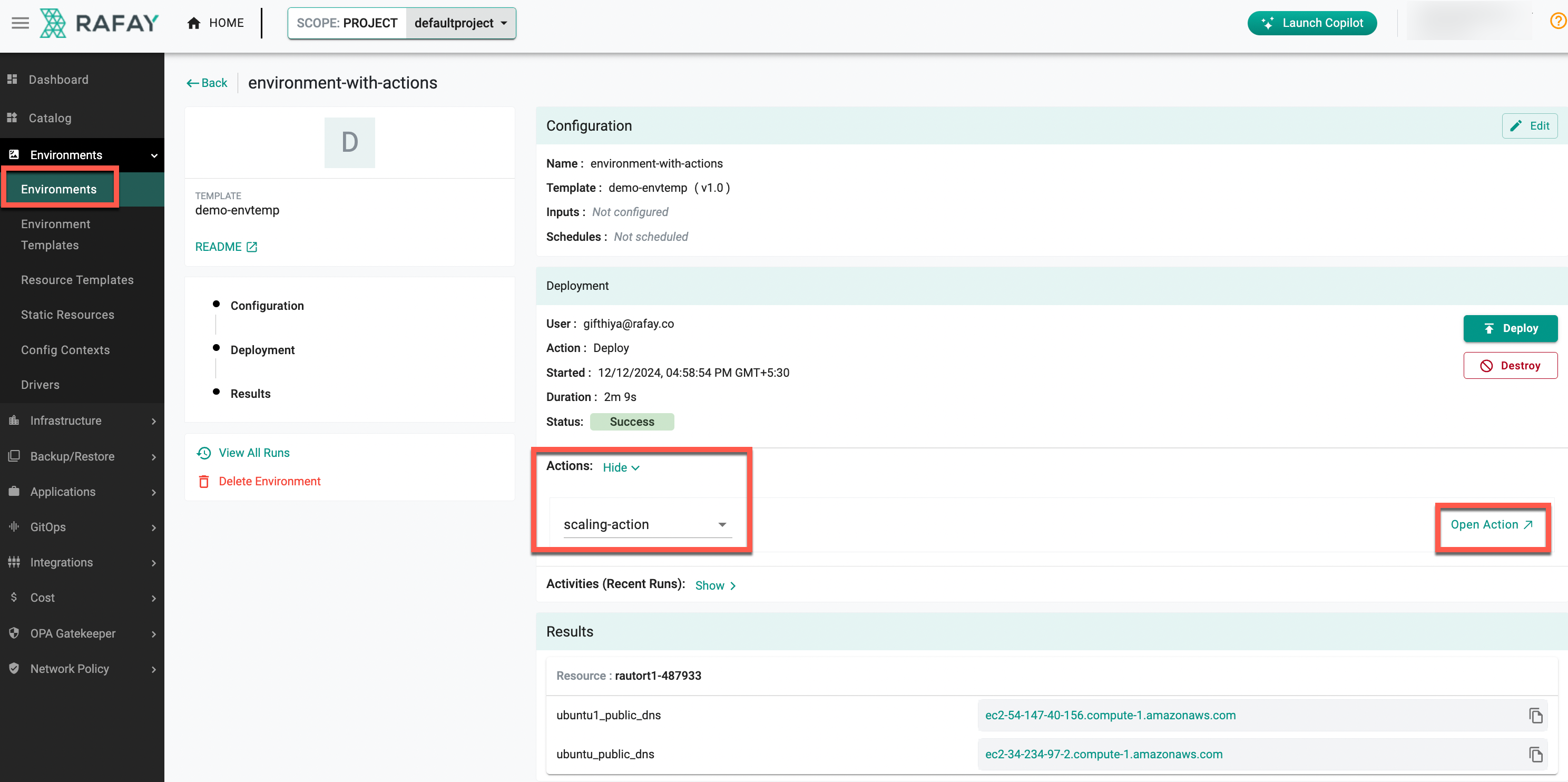Click the Destroy button
This screenshot has width=1568, height=782.
[x=1510, y=366]
